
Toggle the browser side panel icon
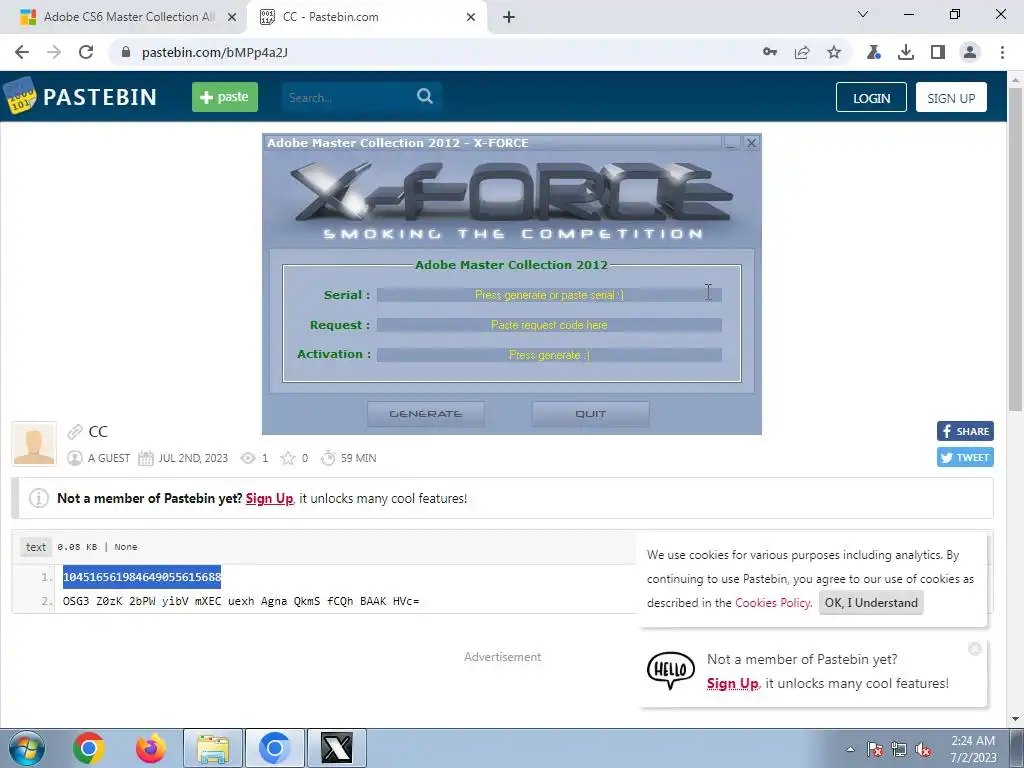coord(938,52)
